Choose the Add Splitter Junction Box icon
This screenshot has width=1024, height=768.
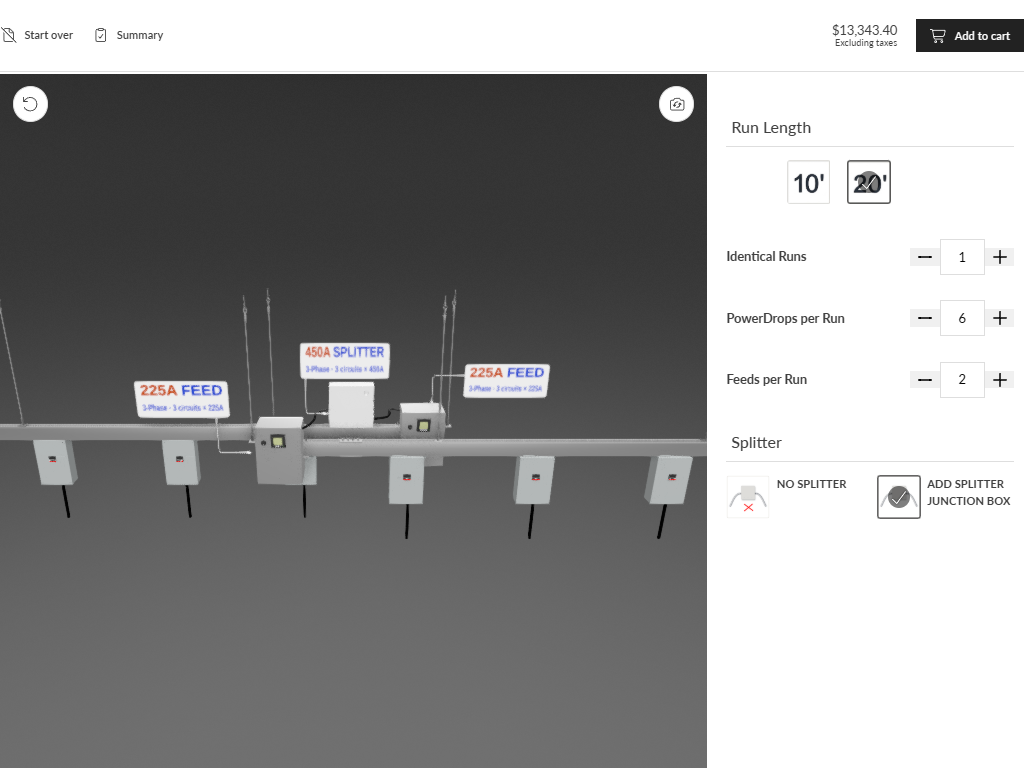(x=899, y=497)
